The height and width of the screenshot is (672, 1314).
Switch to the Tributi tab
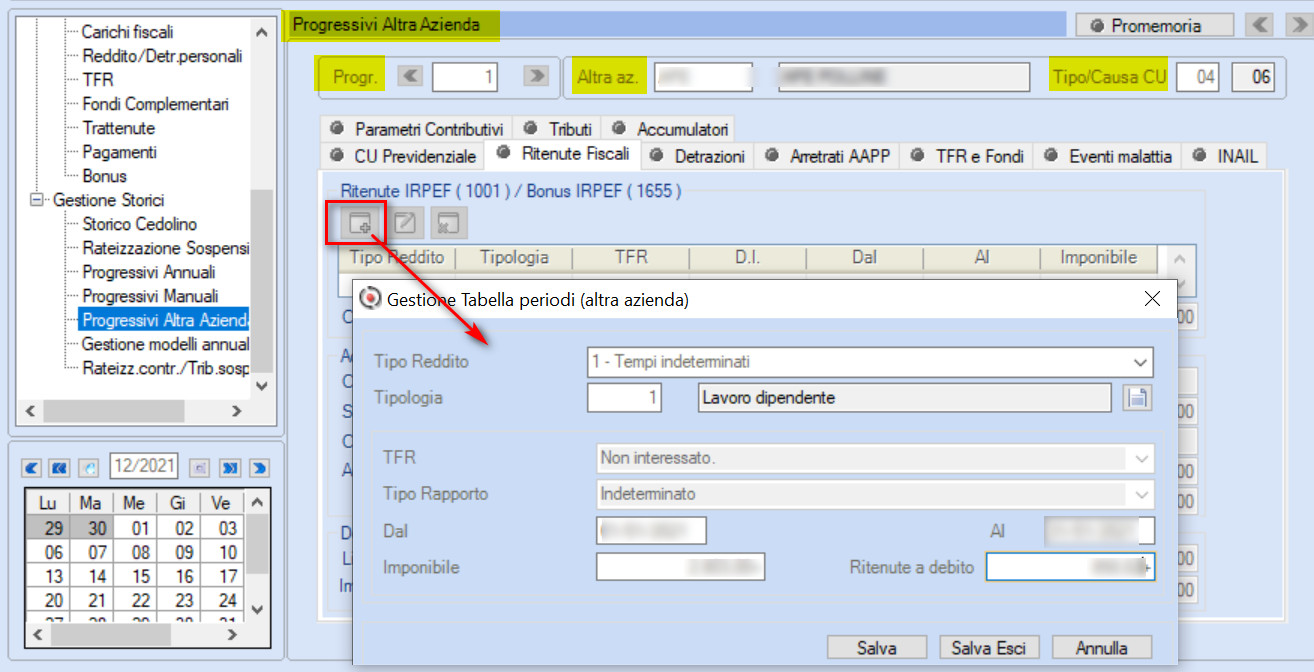point(559,129)
